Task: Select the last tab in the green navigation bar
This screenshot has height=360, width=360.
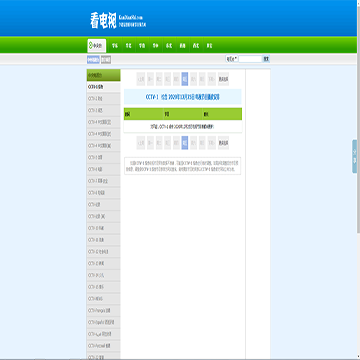Action: 209,46
